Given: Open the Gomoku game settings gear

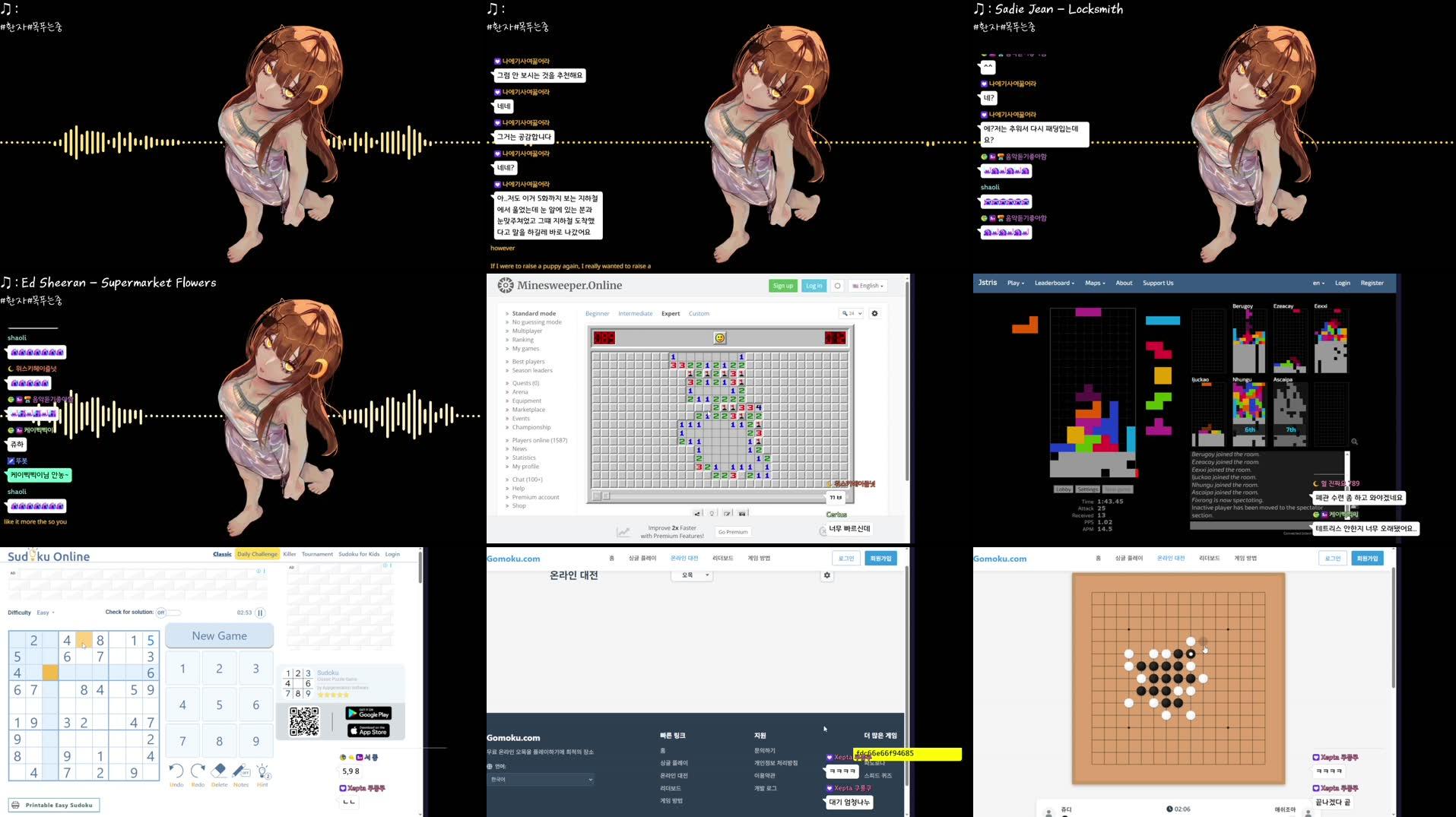Looking at the screenshot, I should (826, 575).
